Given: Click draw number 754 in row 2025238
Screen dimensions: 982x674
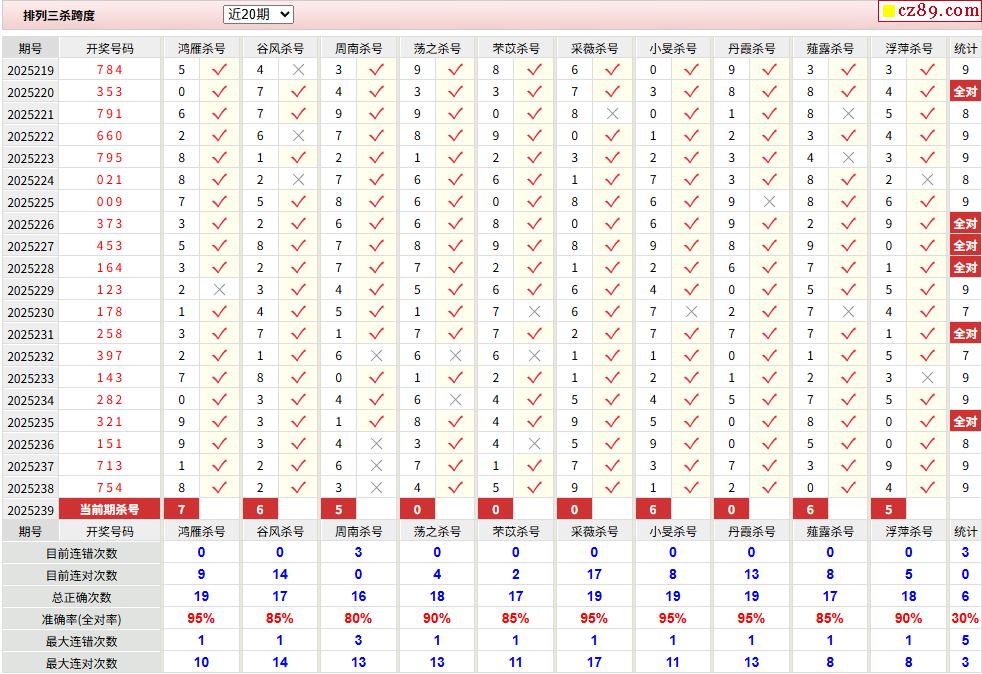Looking at the screenshot, I should 110,487.
